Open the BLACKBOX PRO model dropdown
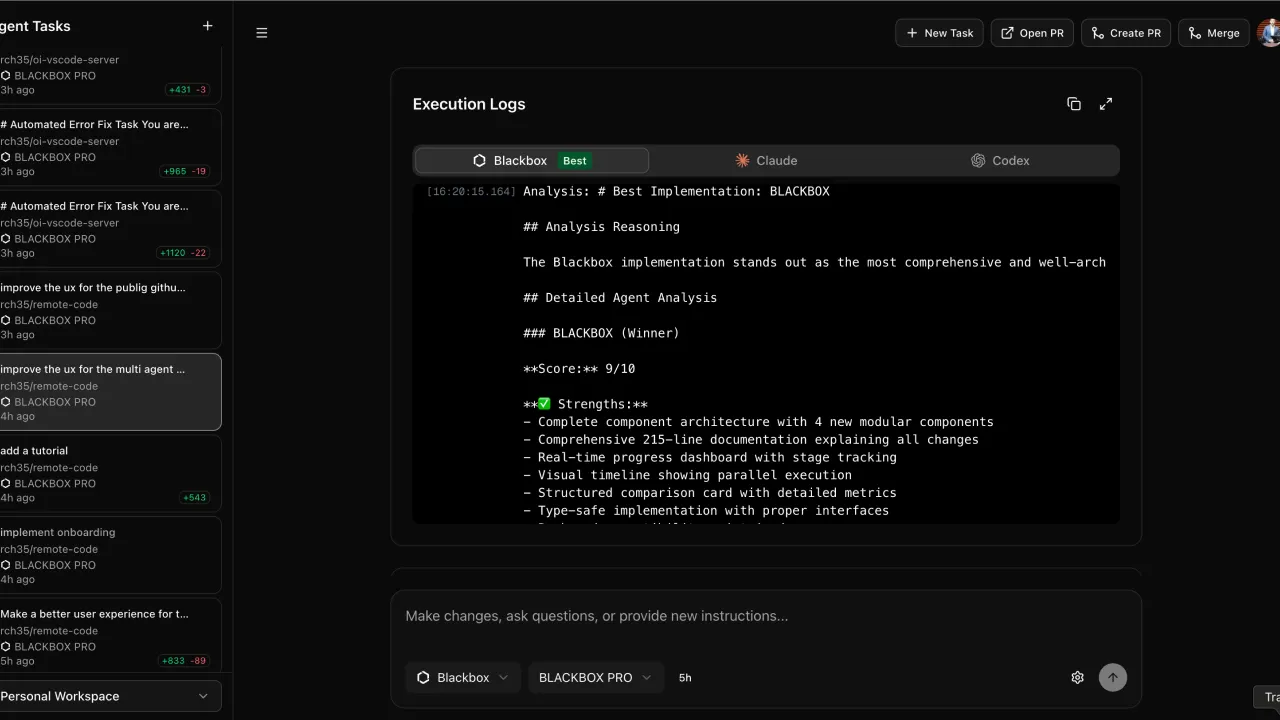Screen dimensions: 1280x720 point(595,677)
